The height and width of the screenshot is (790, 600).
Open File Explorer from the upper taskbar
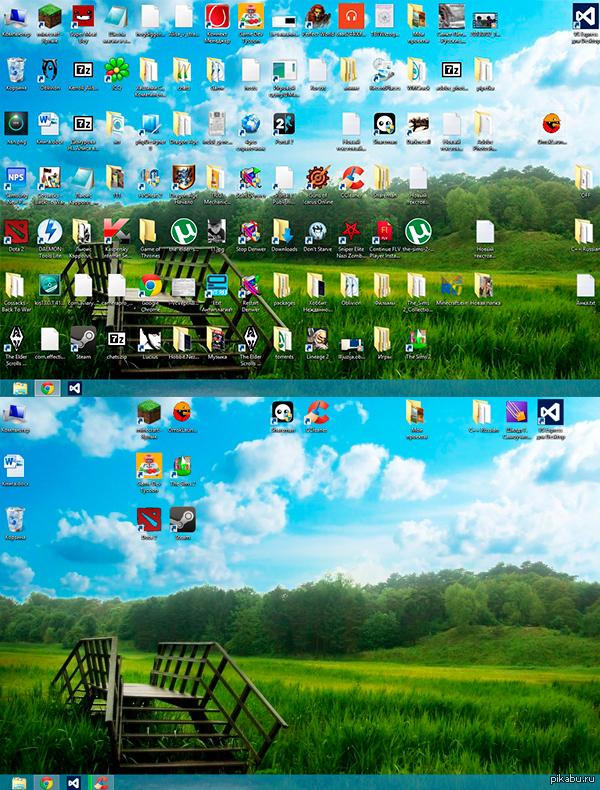click(20, 388)
